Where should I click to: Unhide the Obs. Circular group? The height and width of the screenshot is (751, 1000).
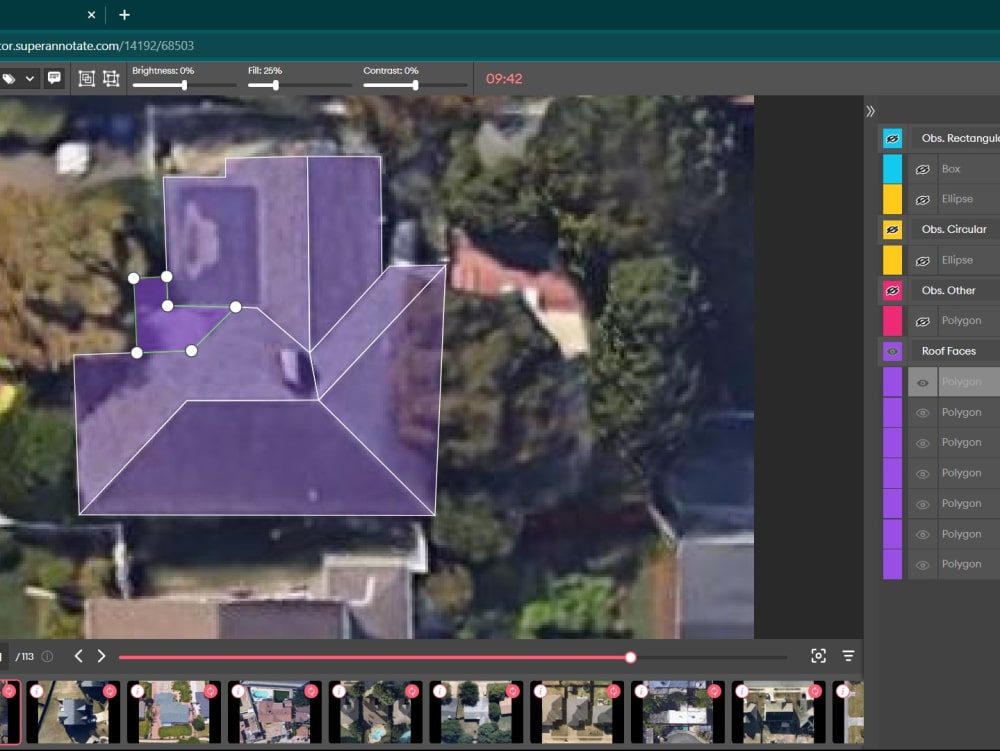[891, 229]
